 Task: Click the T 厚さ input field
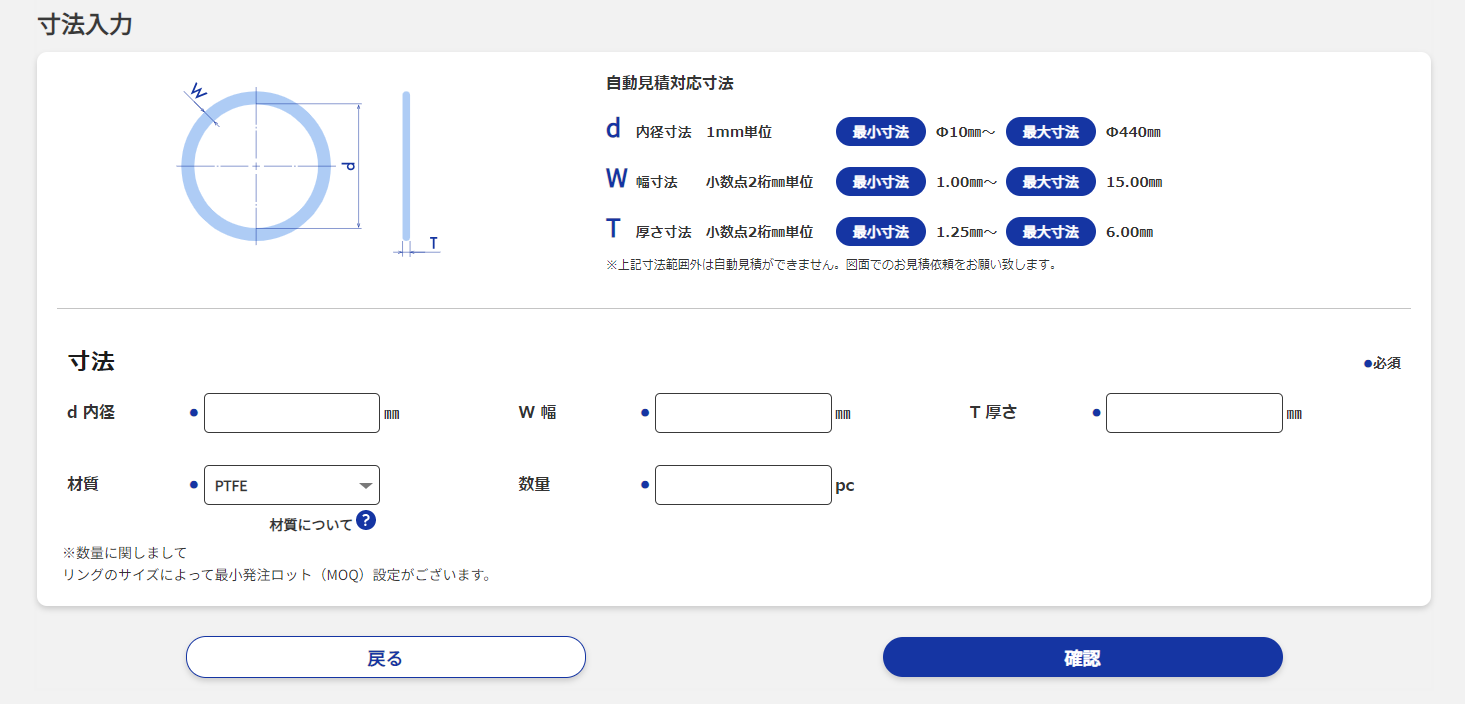[1193, 412]
